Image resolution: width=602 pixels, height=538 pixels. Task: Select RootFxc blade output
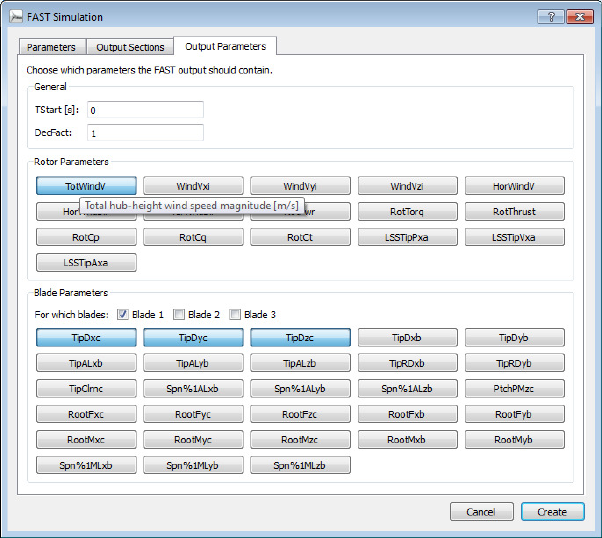coord(86,414)
